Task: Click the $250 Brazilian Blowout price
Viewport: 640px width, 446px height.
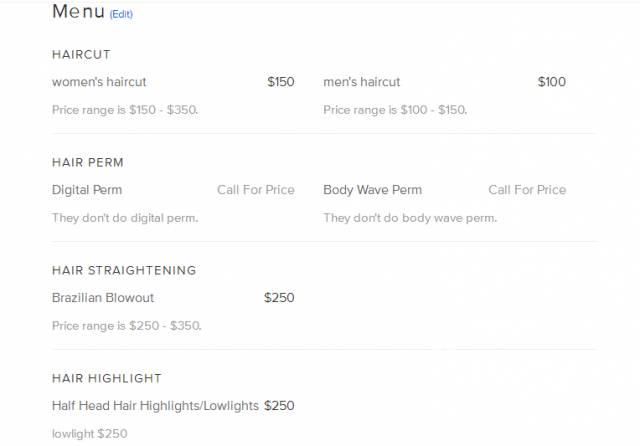Action: click(x=279, y=297)
